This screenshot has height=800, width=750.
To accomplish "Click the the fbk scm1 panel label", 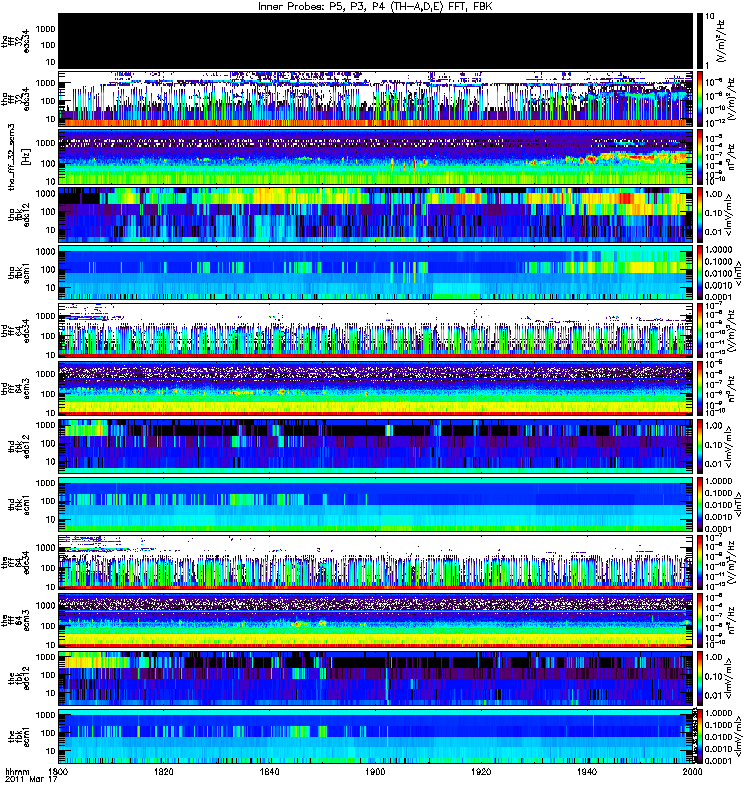I will (x=19, y=736).
